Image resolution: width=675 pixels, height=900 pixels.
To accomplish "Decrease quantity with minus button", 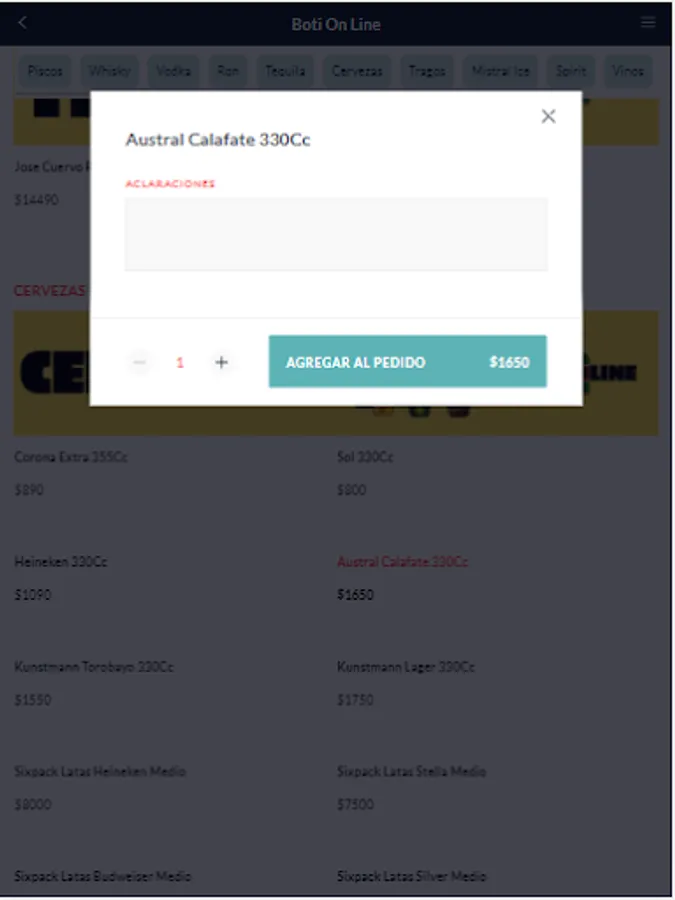I will 140,362.
